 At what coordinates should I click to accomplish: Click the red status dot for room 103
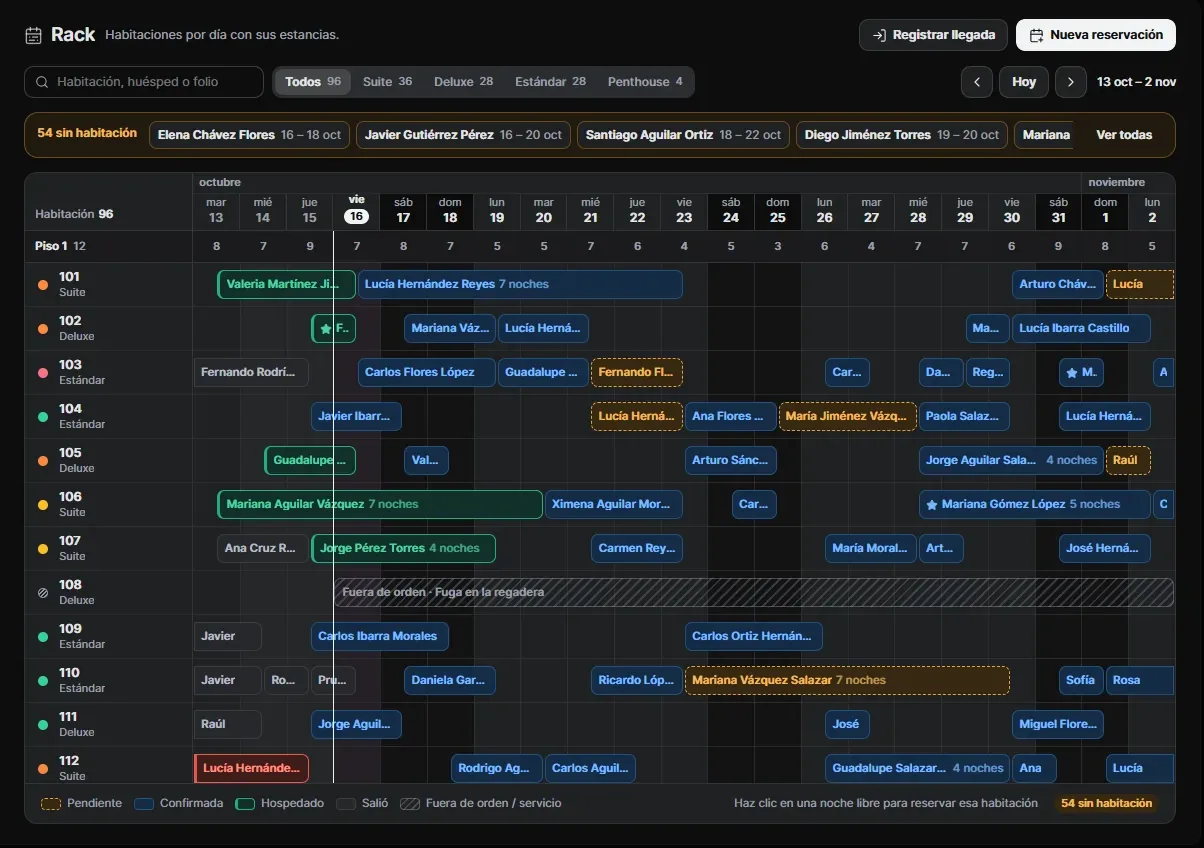(x=43, y=373)
